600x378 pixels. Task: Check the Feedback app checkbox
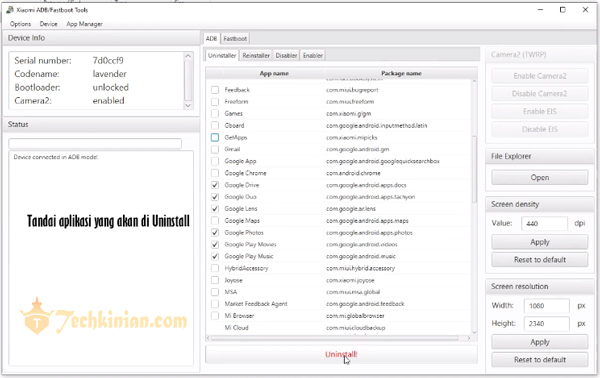pyautogui.click(x=215, y=90)
